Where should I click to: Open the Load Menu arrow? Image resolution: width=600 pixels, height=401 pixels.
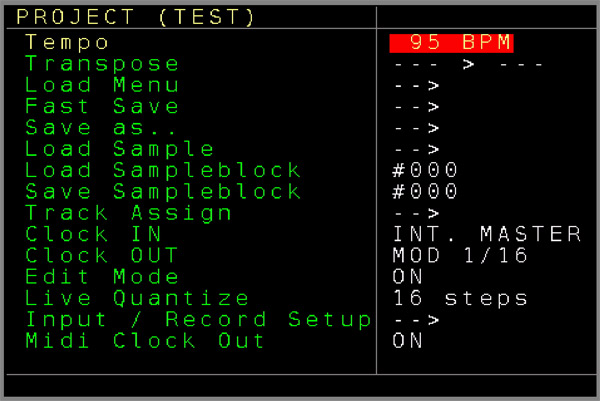pos(416,85)
